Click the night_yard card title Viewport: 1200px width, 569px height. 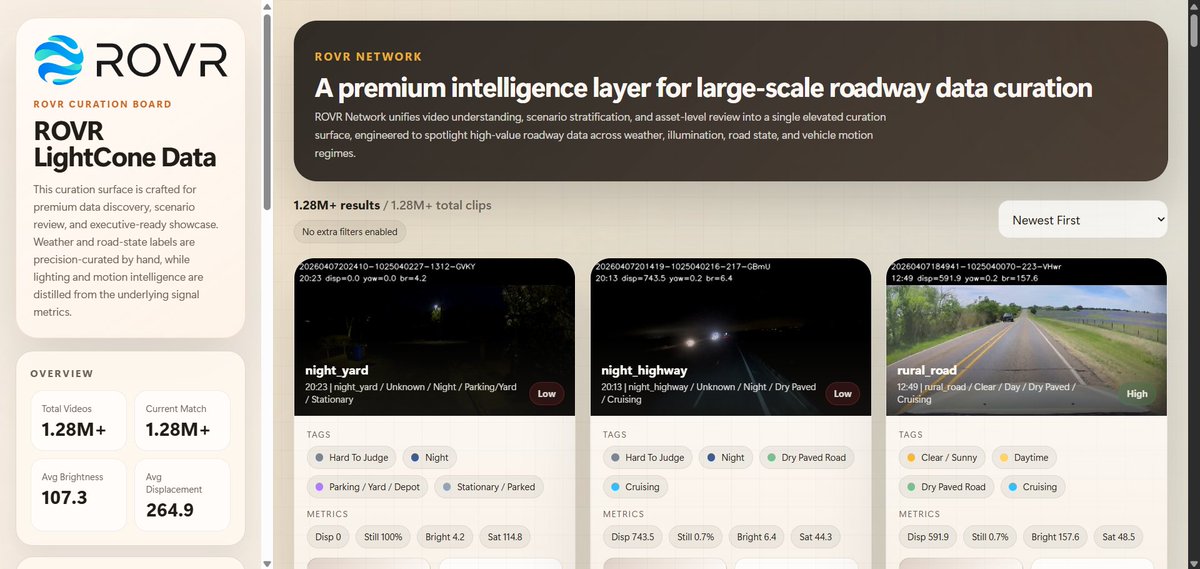[339, 370]
